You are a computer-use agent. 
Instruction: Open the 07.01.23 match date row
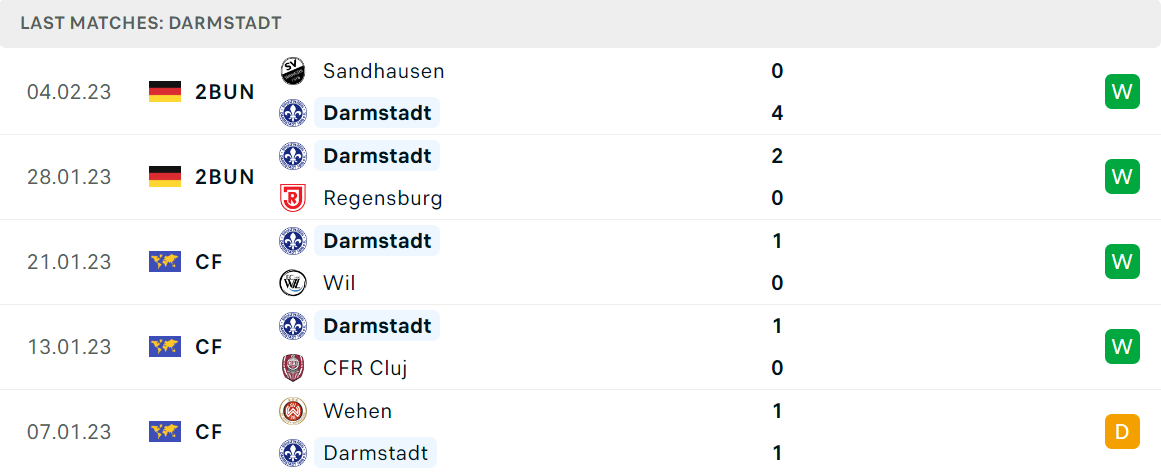580,431
